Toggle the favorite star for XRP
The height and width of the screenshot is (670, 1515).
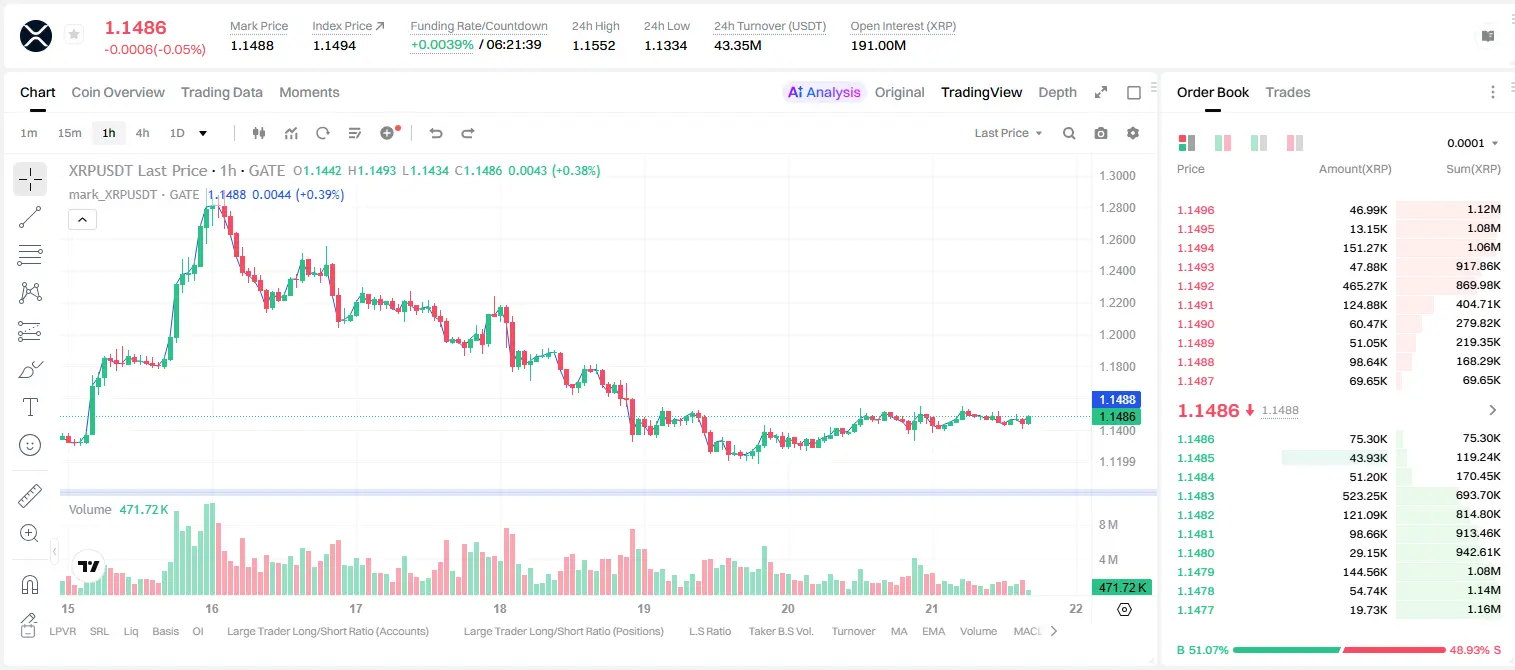pos(74,35)
